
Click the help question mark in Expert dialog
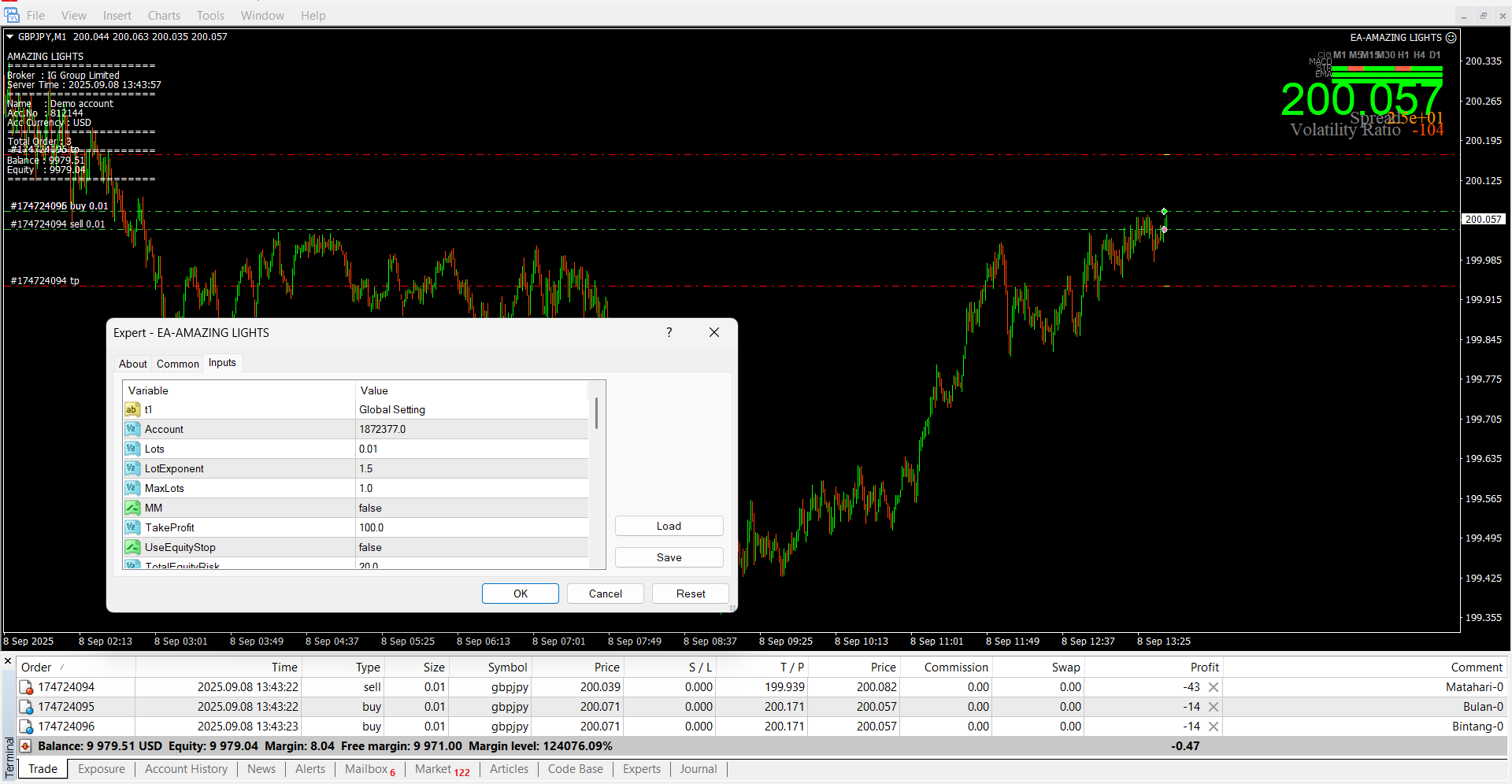coord(669,332)
